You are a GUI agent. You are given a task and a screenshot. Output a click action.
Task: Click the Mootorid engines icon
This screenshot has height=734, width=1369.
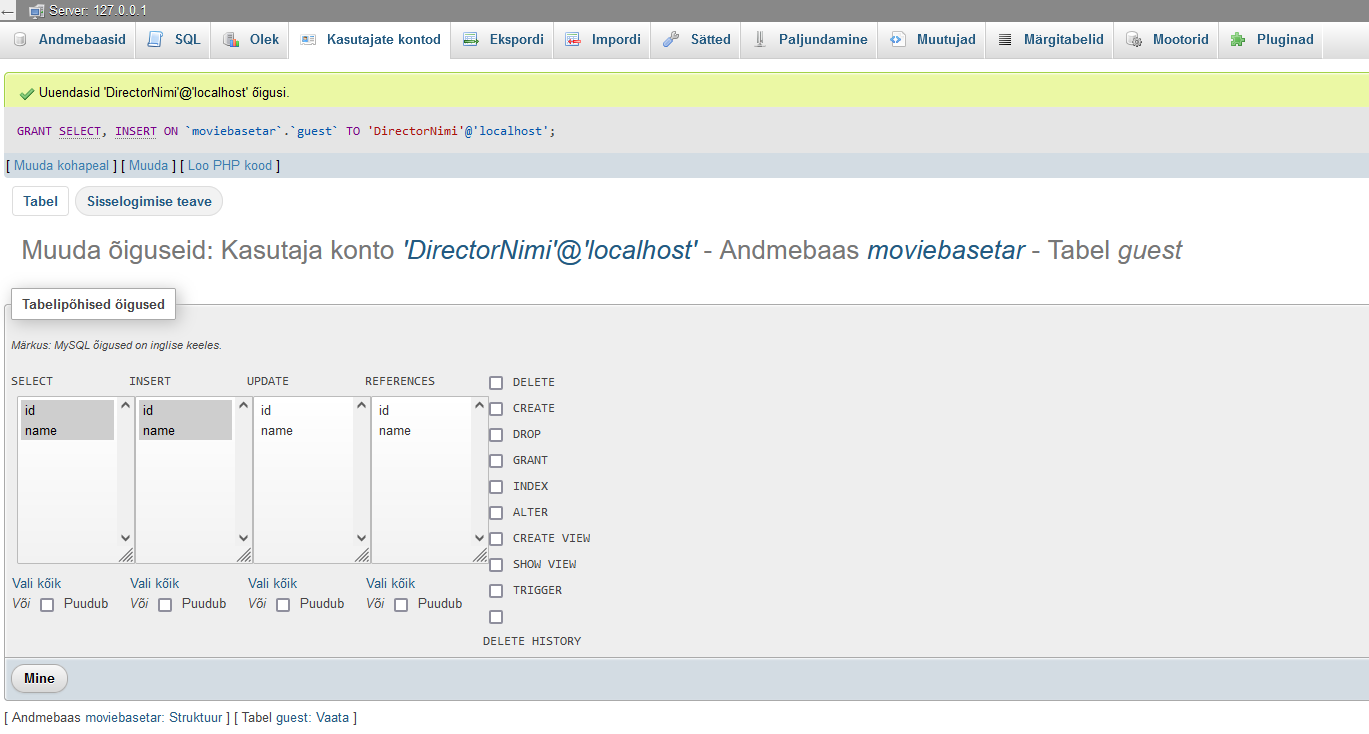coord(1133,40)
